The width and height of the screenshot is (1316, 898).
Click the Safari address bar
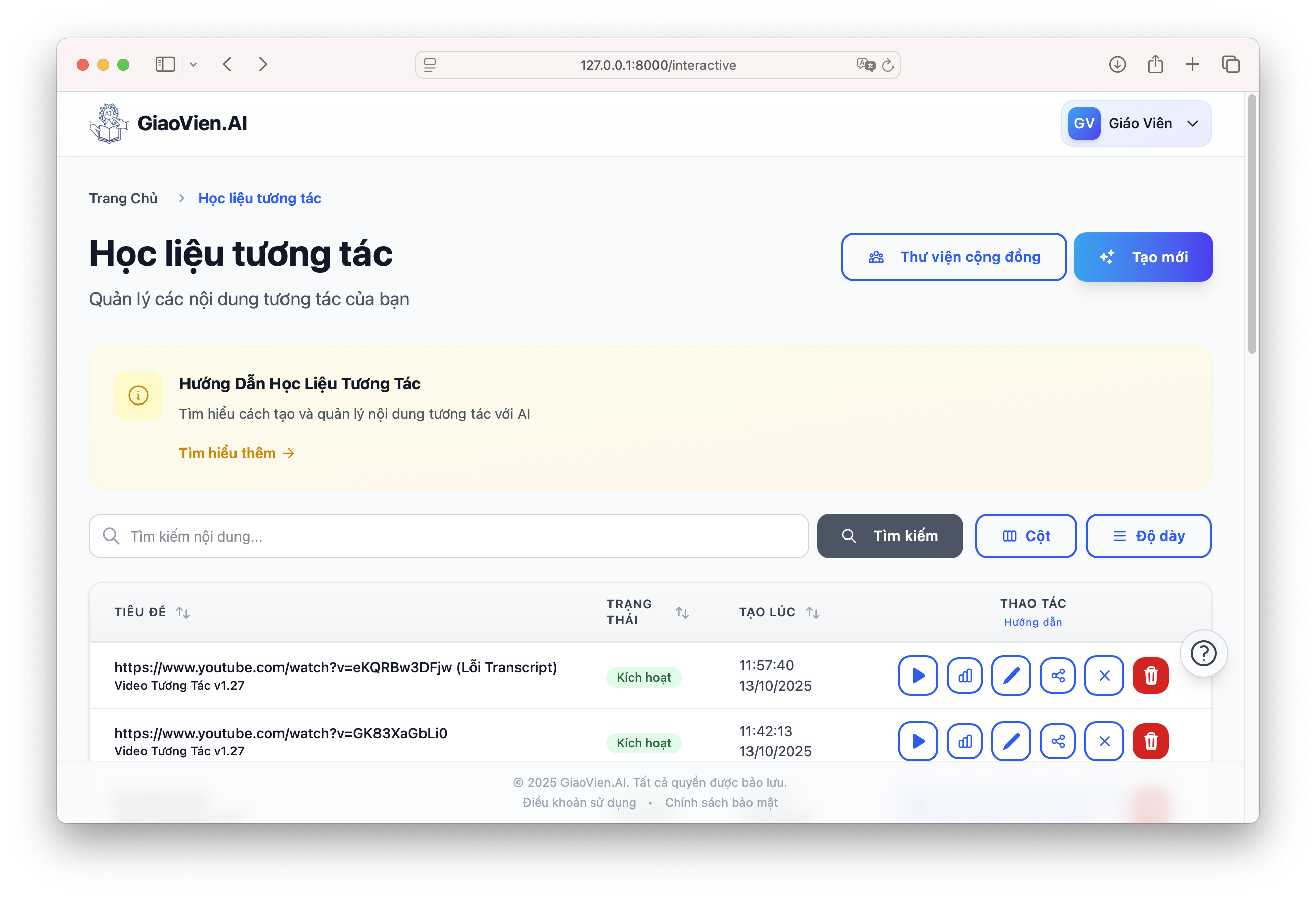pos(657,65)
